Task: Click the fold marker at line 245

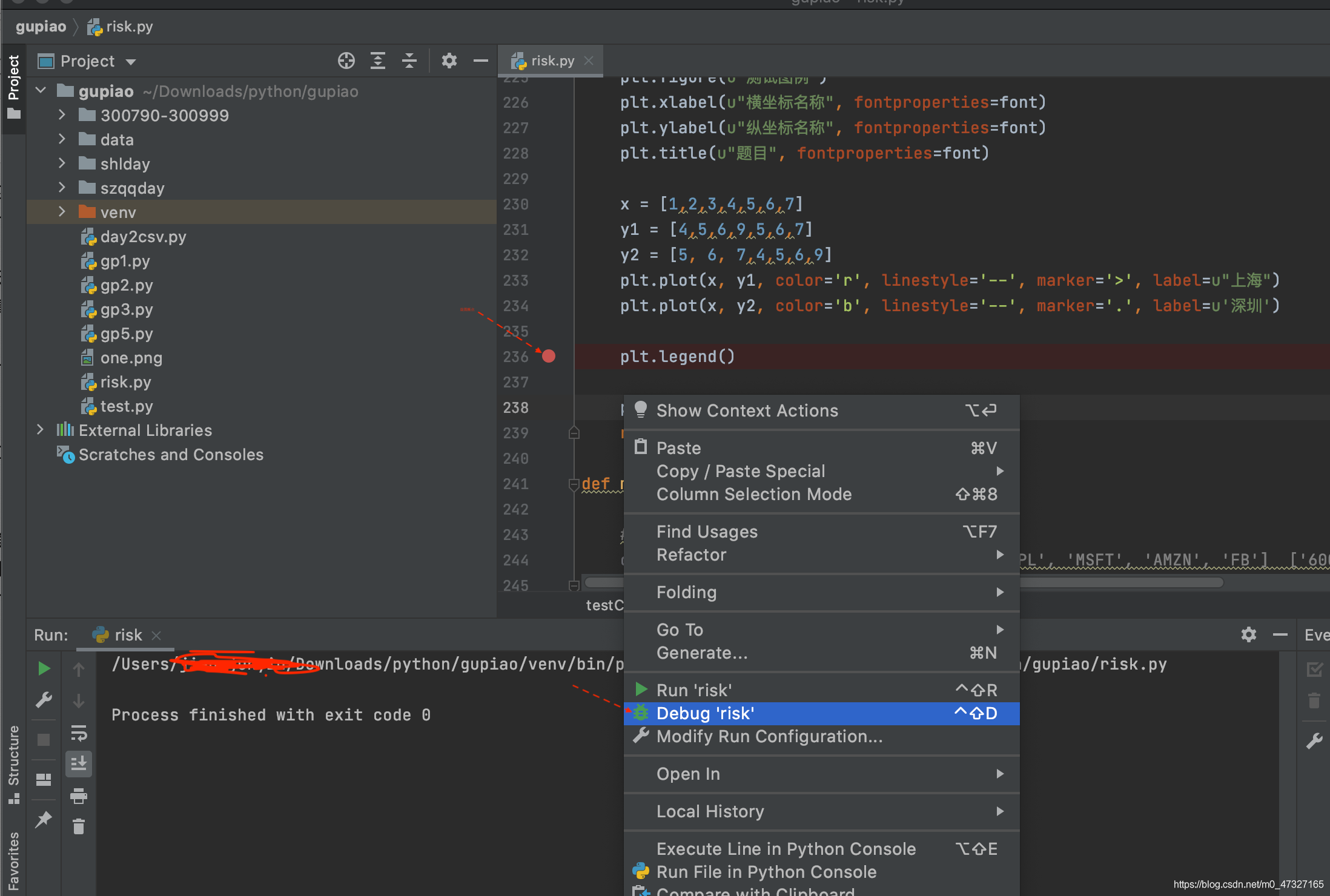Action: coord(574,585)
